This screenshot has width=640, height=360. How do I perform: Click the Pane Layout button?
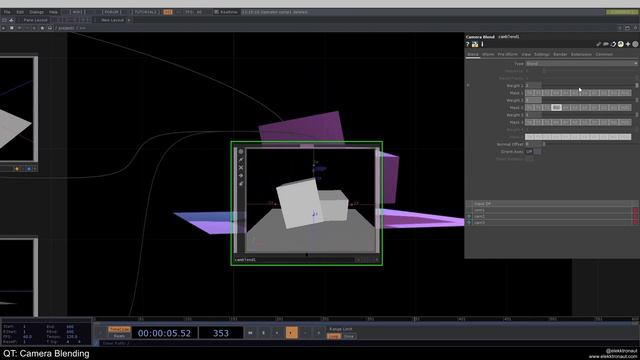pos(36,20)
